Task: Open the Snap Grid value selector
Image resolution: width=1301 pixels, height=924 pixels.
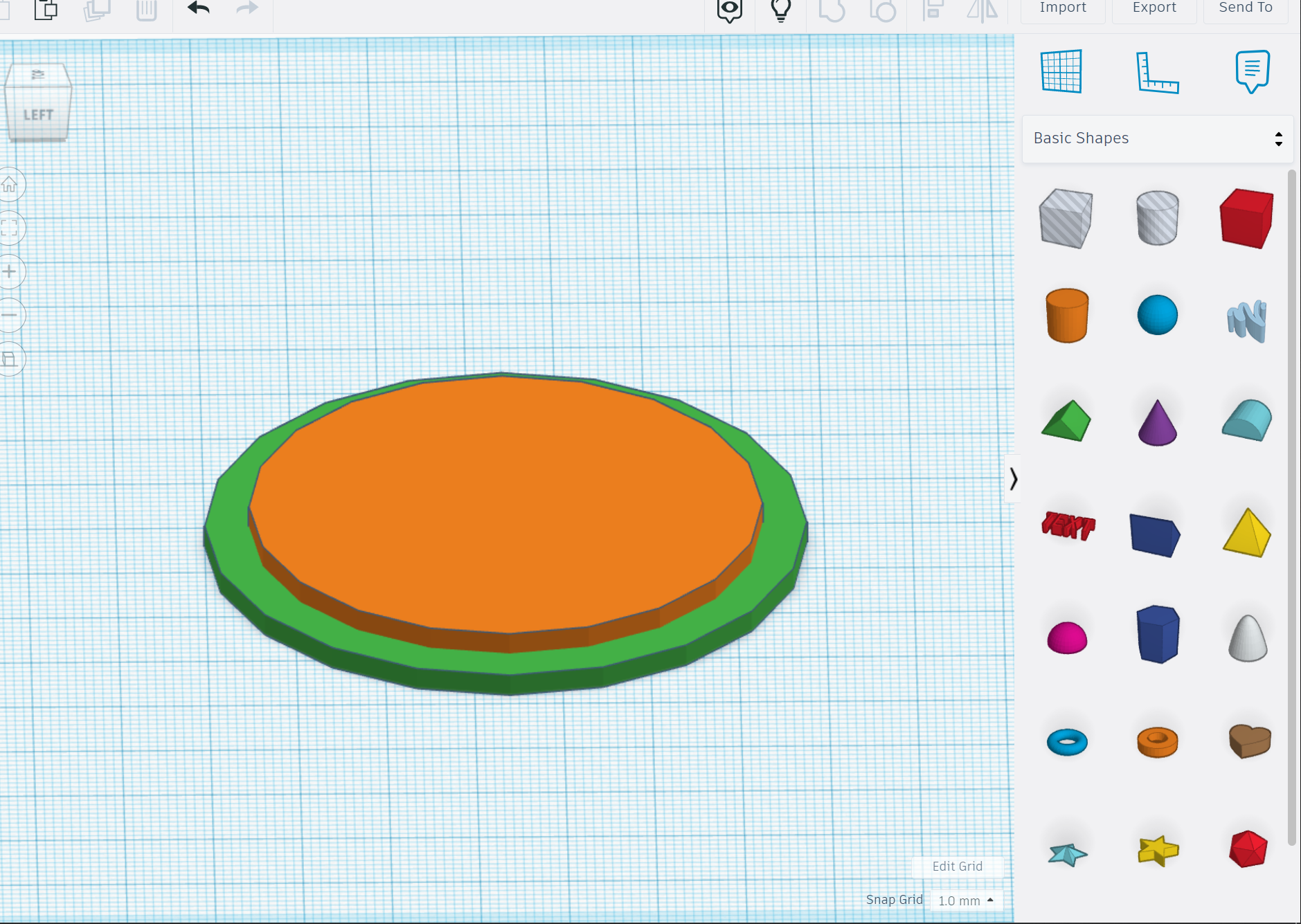Action: (967, 900)
